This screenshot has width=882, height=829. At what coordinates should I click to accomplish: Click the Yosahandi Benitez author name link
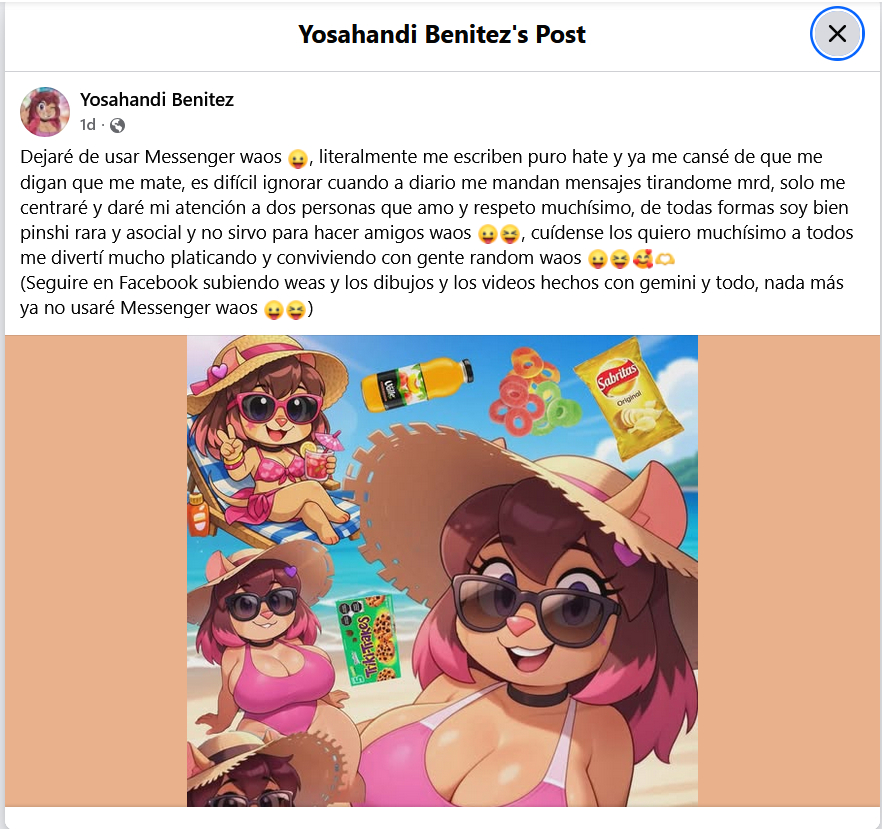pyautogui.click(x=156, y=100)
